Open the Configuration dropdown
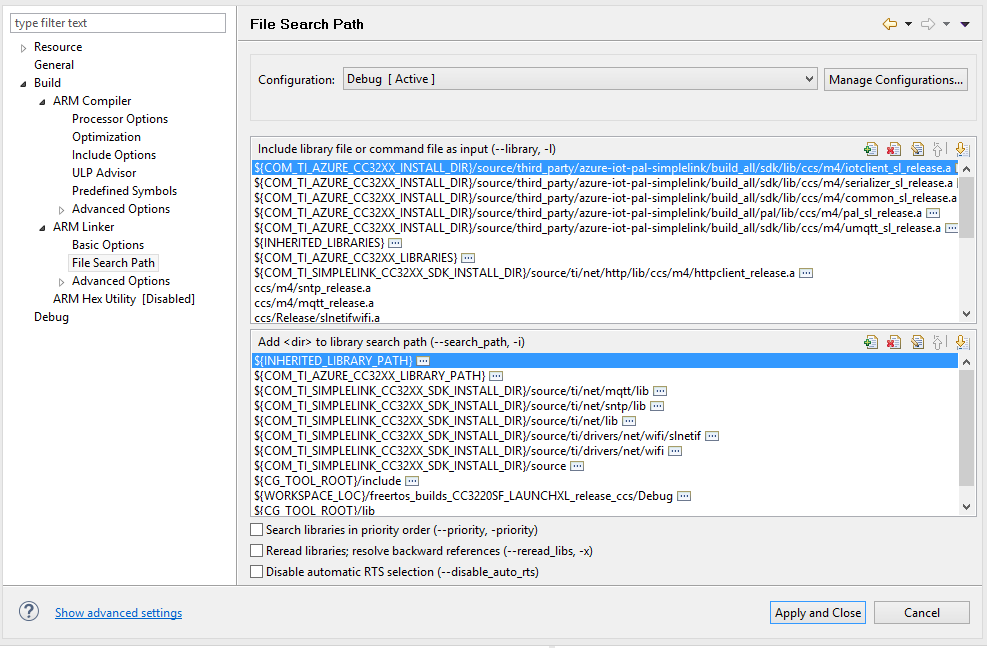Viewport: 987px width, 648px height. 580,79
